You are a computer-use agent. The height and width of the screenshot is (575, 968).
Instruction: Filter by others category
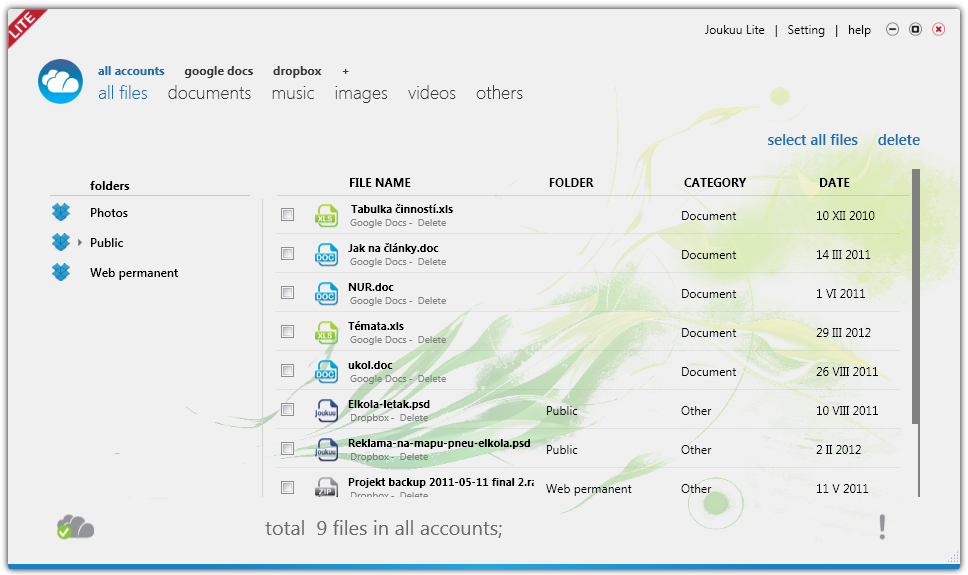tap(499, 93)
